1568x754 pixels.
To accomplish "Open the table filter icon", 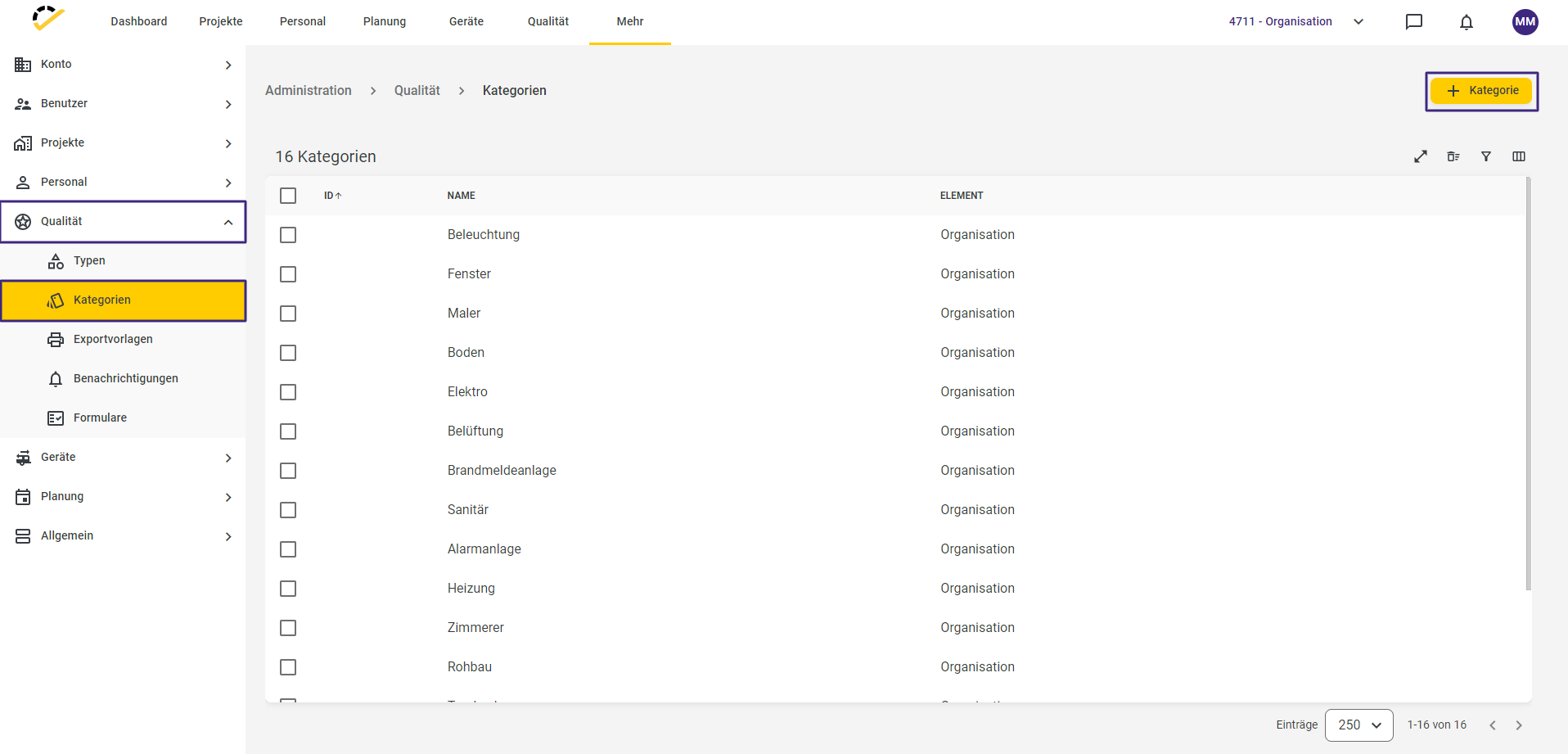I will point(1486,156).
